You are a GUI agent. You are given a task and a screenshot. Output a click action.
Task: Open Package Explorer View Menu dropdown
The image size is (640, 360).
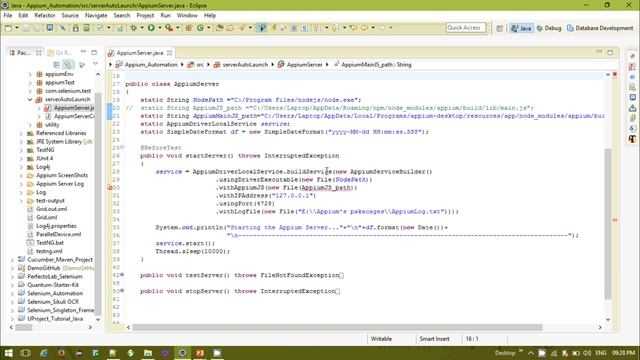coord(96,64)
